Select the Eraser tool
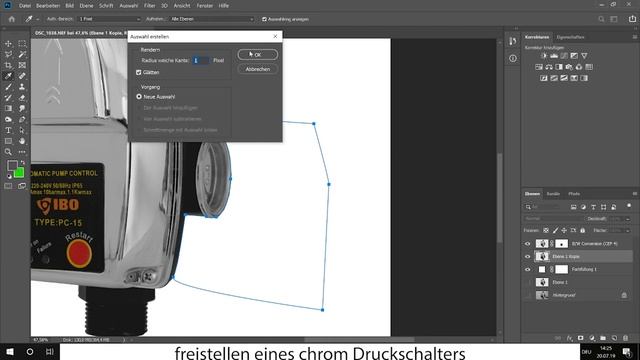640x360 pixels. click(22, 98)
